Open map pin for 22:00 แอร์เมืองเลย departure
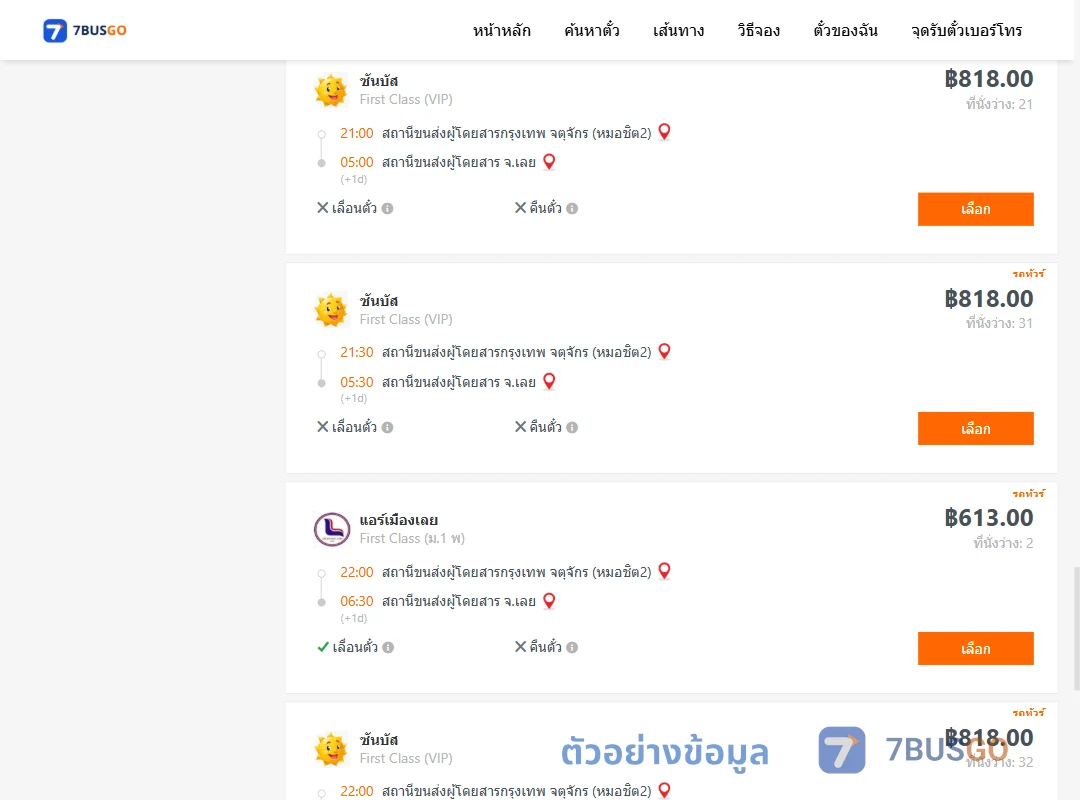This screenshot has width=1080, height=800. coord(664,571)
